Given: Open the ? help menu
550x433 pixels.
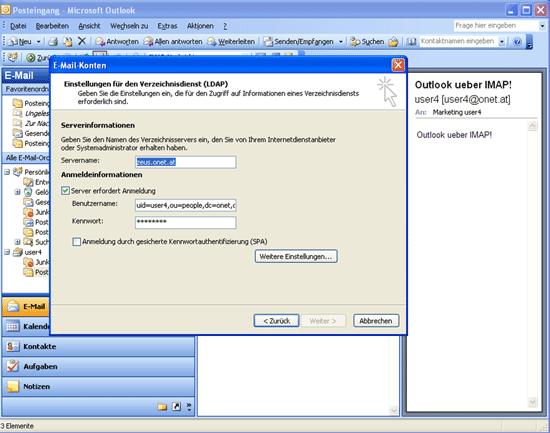Looking at the screenshot, I should [x=225, y=26].
